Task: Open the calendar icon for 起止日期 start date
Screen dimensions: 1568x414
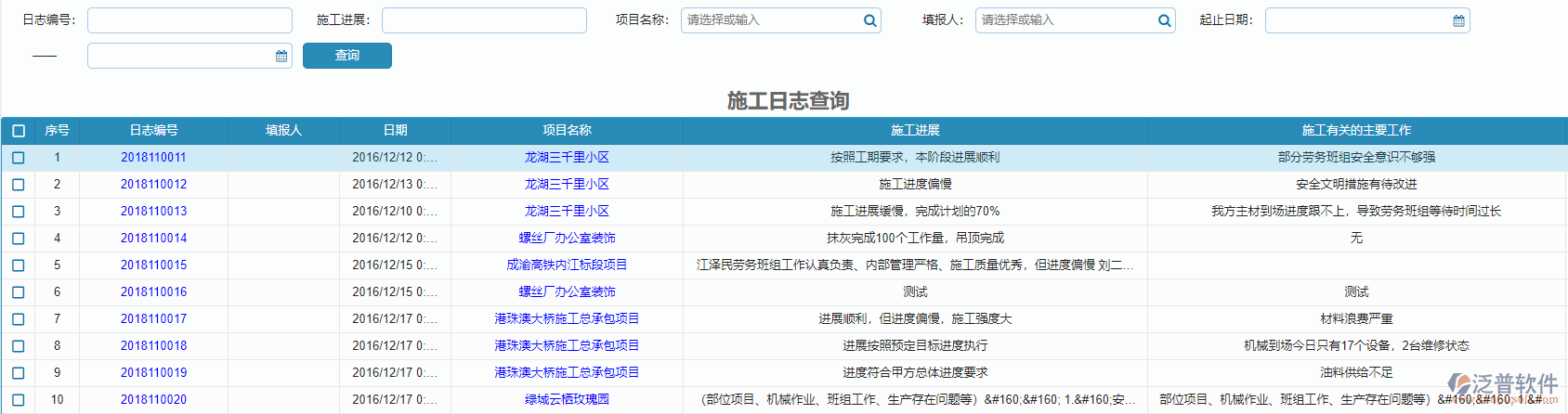Action: click(x=1458, y=20)
